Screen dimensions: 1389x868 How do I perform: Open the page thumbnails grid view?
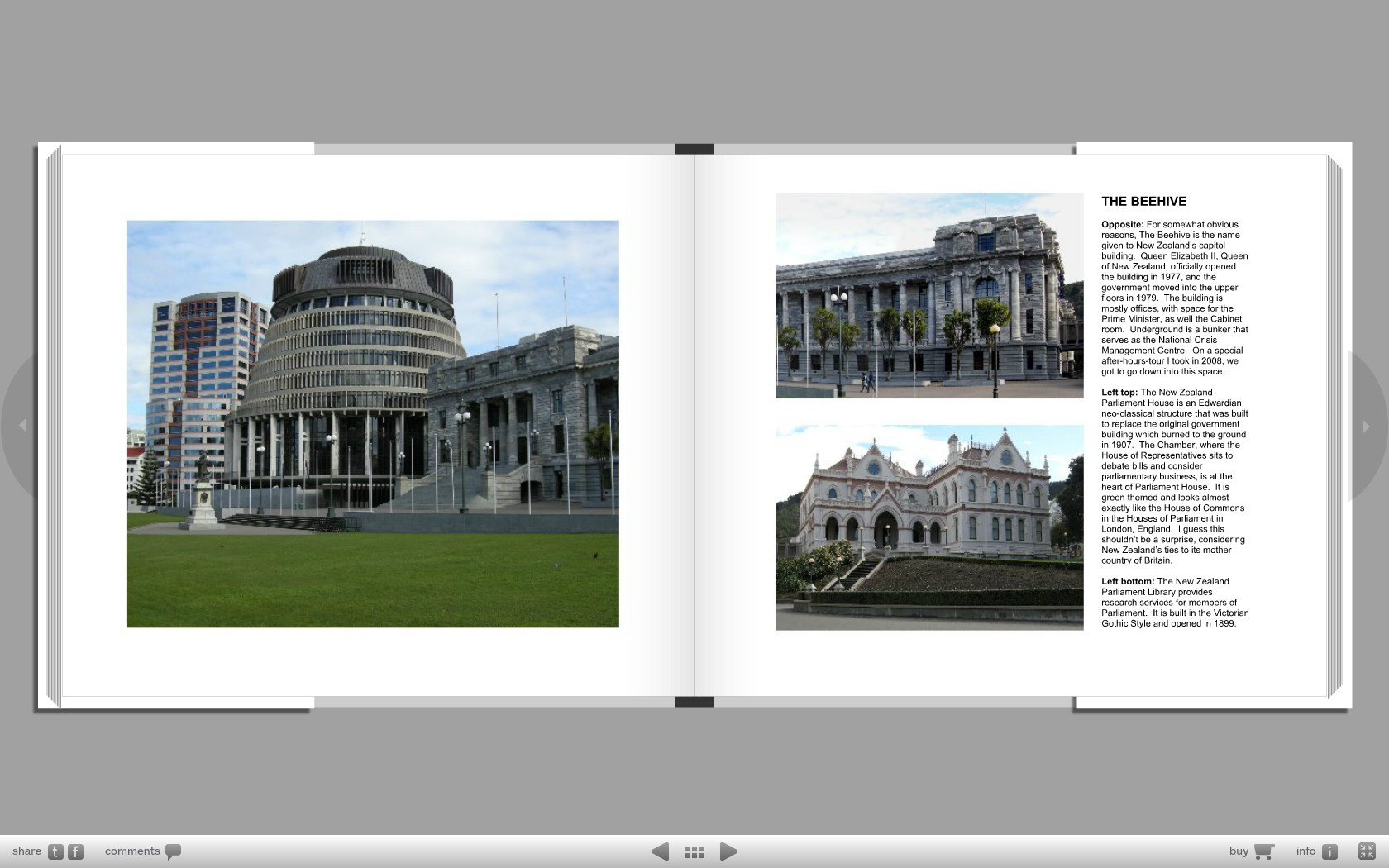(x=694, y=851)
